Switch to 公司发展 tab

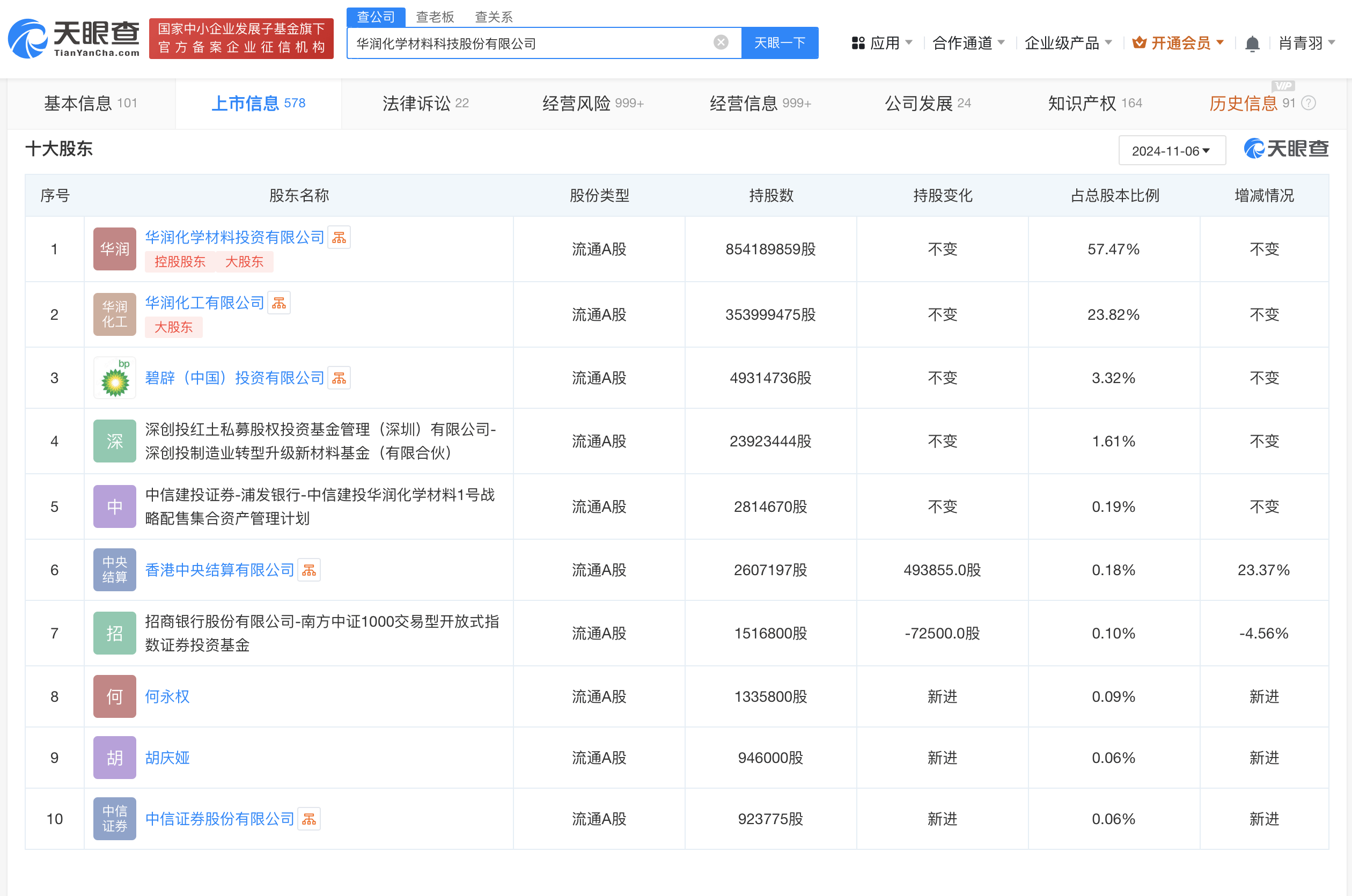coord(928,104)
